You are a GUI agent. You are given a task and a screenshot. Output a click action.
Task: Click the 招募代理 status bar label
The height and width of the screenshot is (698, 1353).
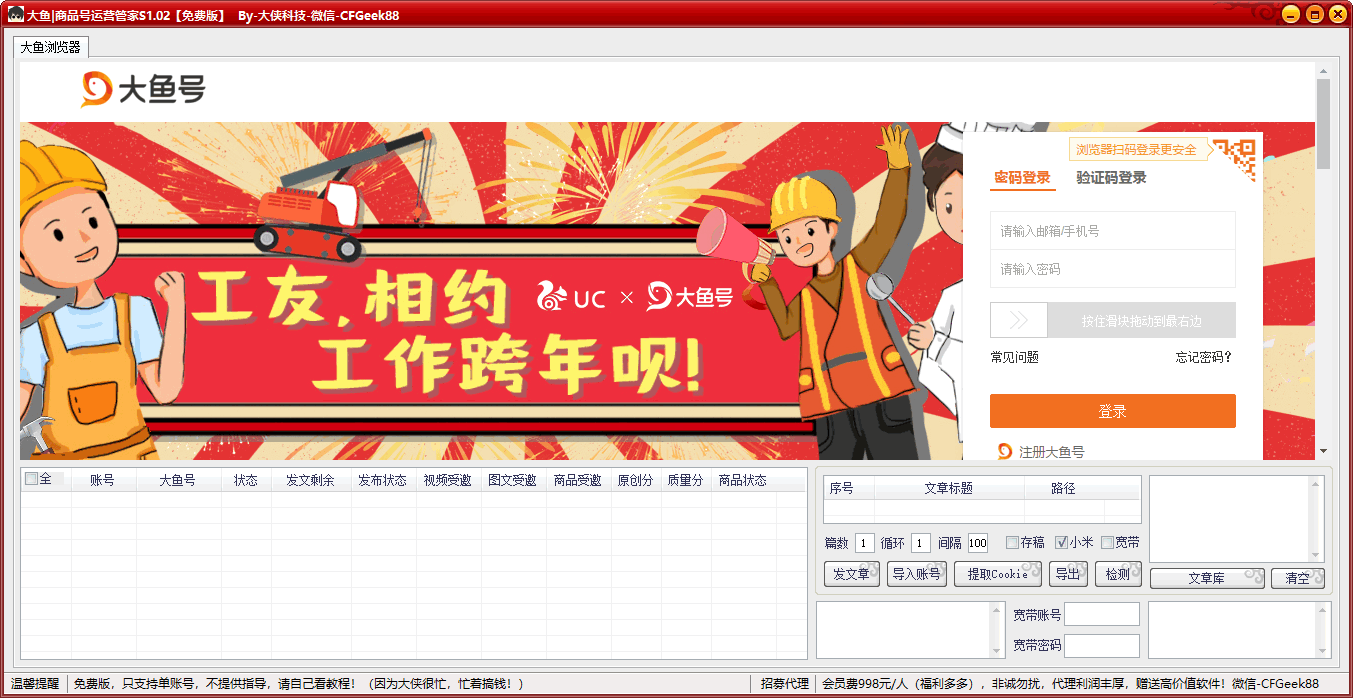pos(785,683)
